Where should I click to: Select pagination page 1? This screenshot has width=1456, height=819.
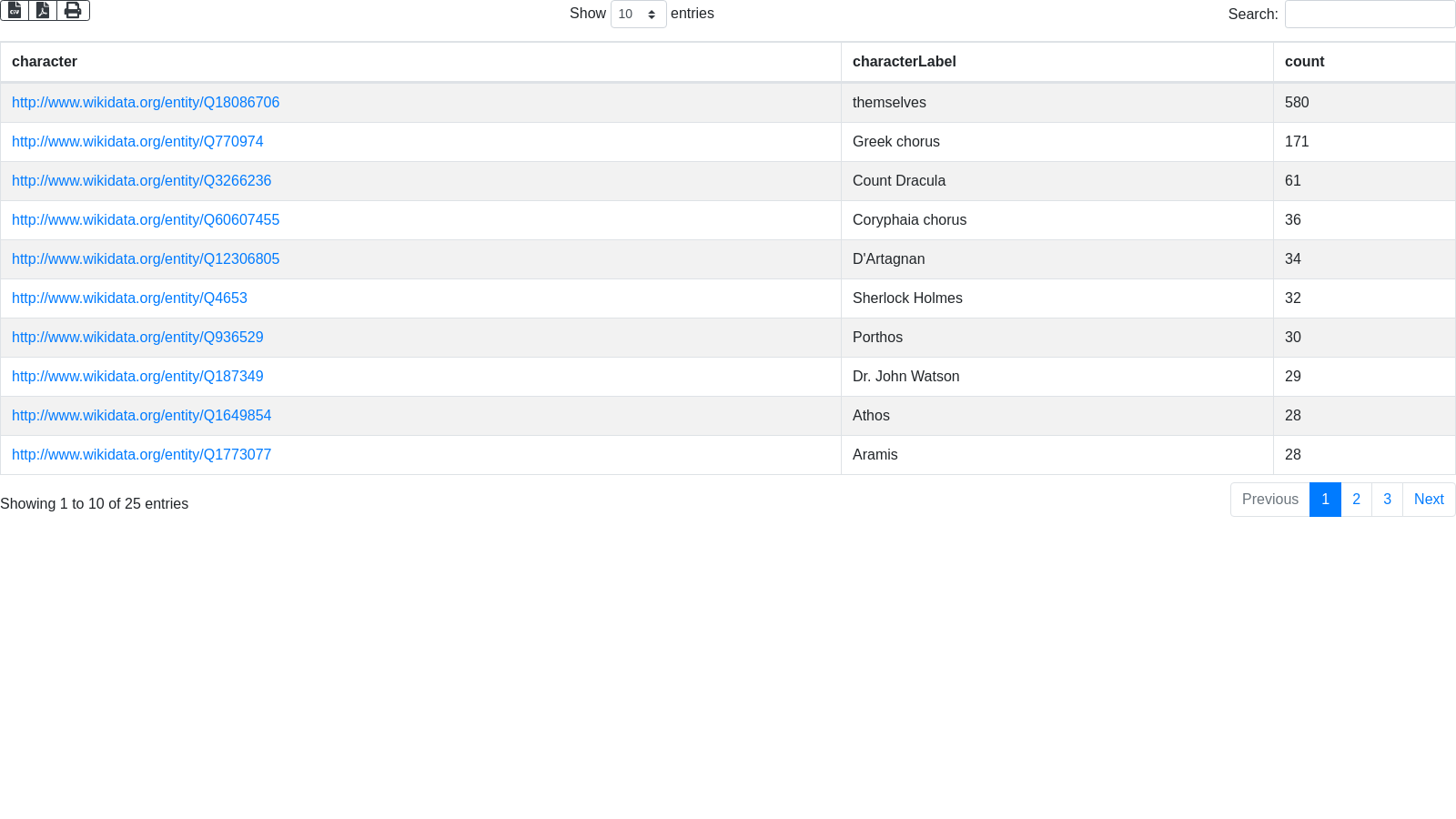pyautogui.click(x=1325, y=500)
